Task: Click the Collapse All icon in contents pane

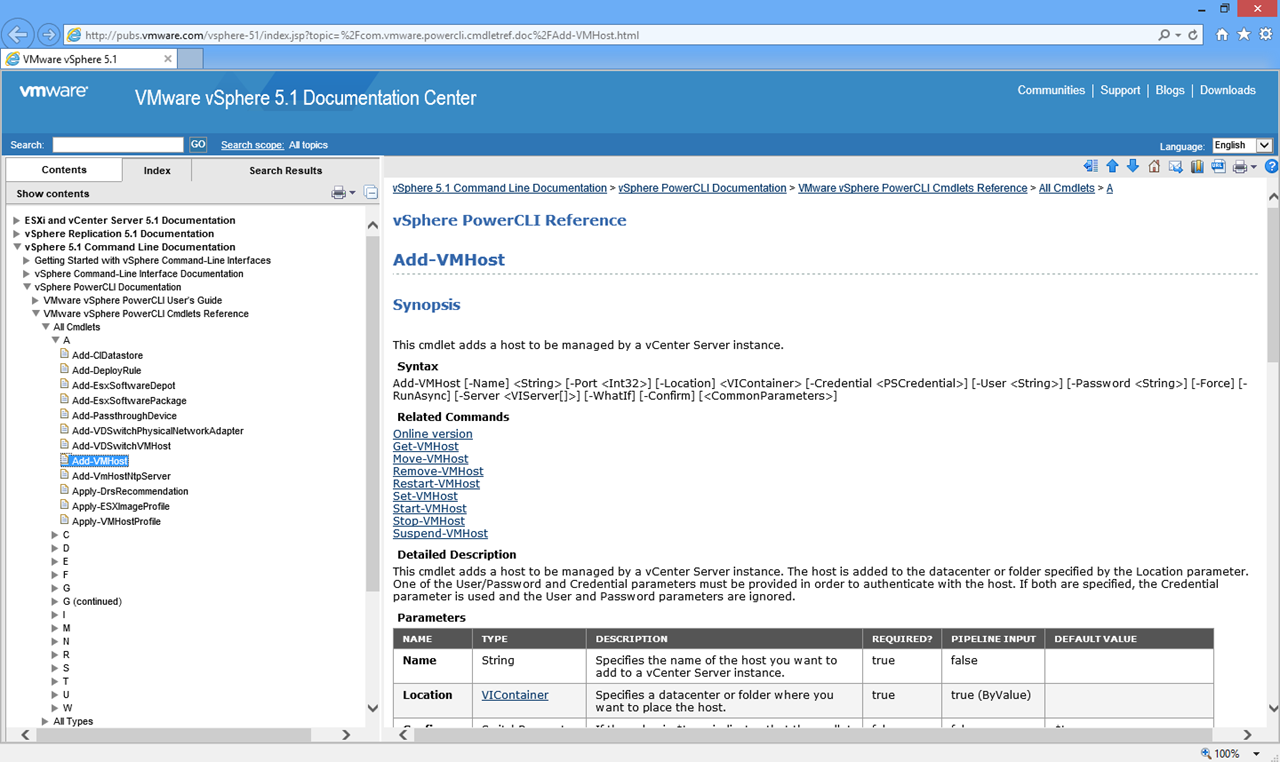Action: pyautogui.click(x=370, y=193)
